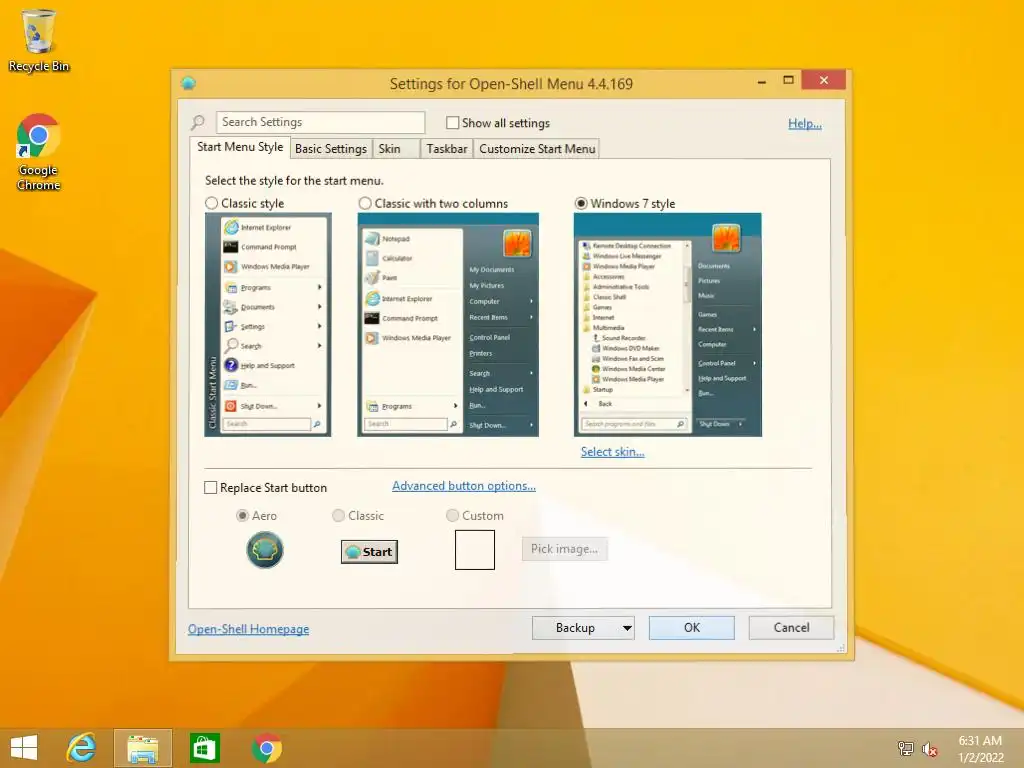
Task: Visit Open-Shell Homepage link
Action: point(248,629)
